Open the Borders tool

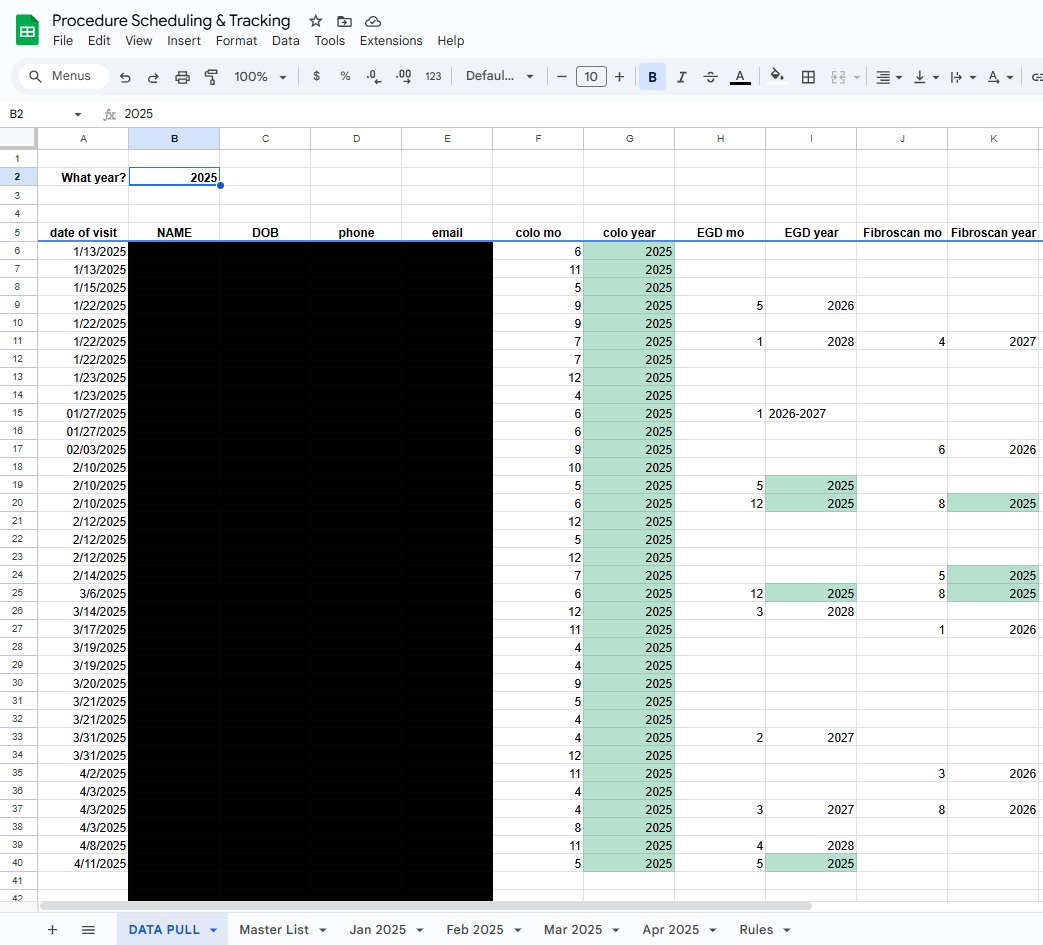(808, 77)
